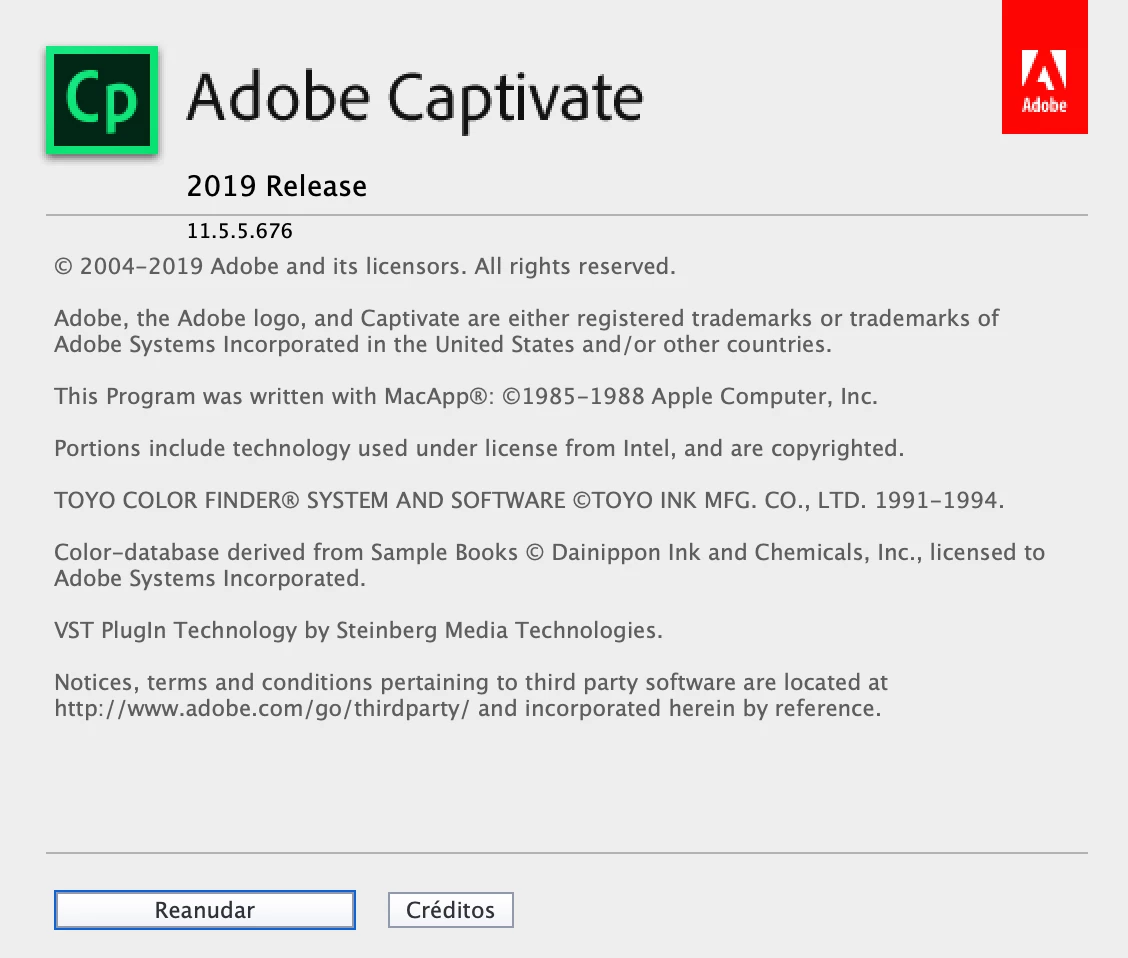Click the Notices, terms and conditions line
The height and width of the screenshot is (958, 1128).
coord(471,682)
